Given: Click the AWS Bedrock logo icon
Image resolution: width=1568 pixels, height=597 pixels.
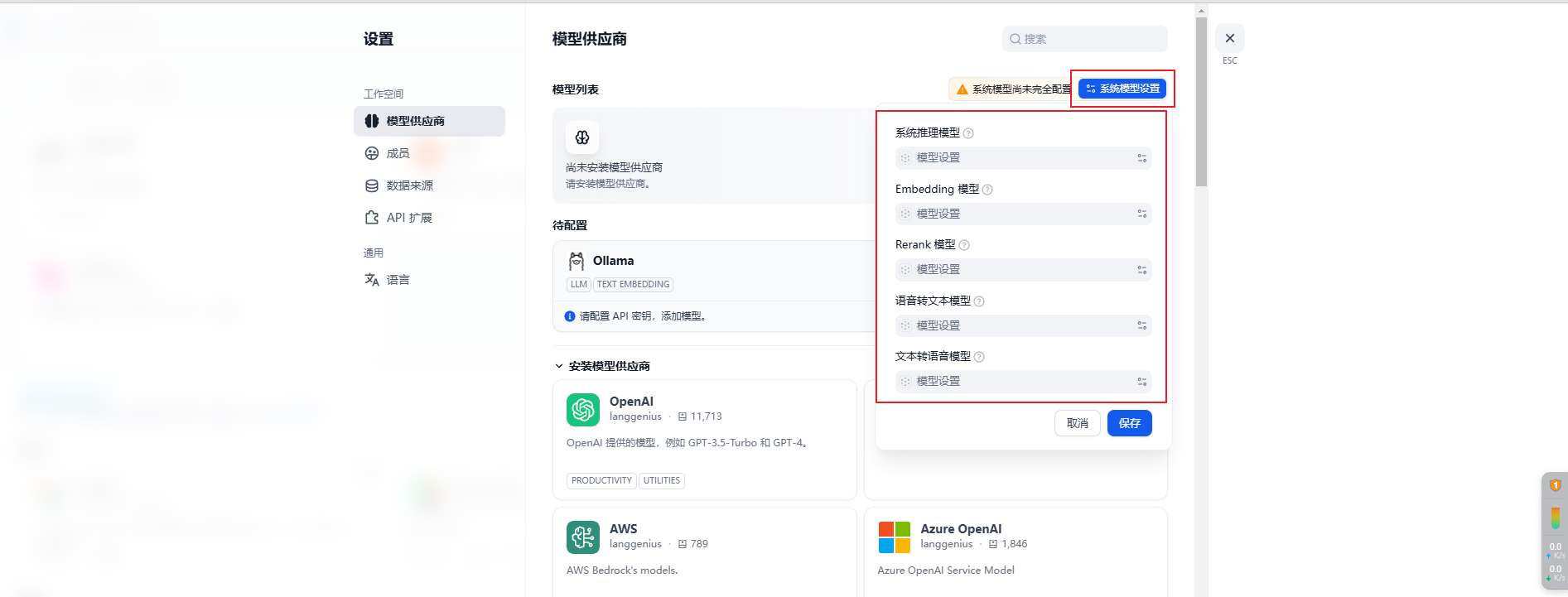Looking at the screenshot, I should coord(583,537).
